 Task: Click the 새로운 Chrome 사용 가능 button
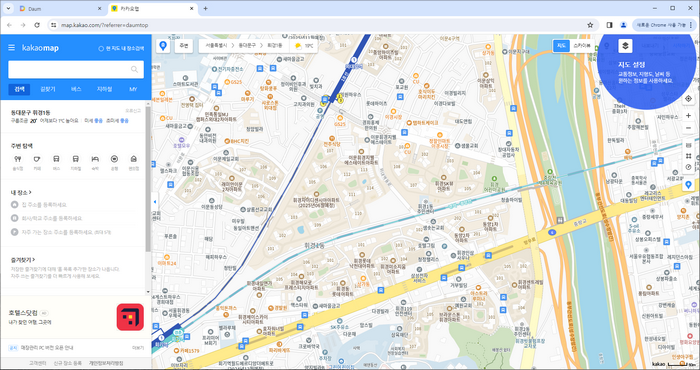(x=661, y=25)
